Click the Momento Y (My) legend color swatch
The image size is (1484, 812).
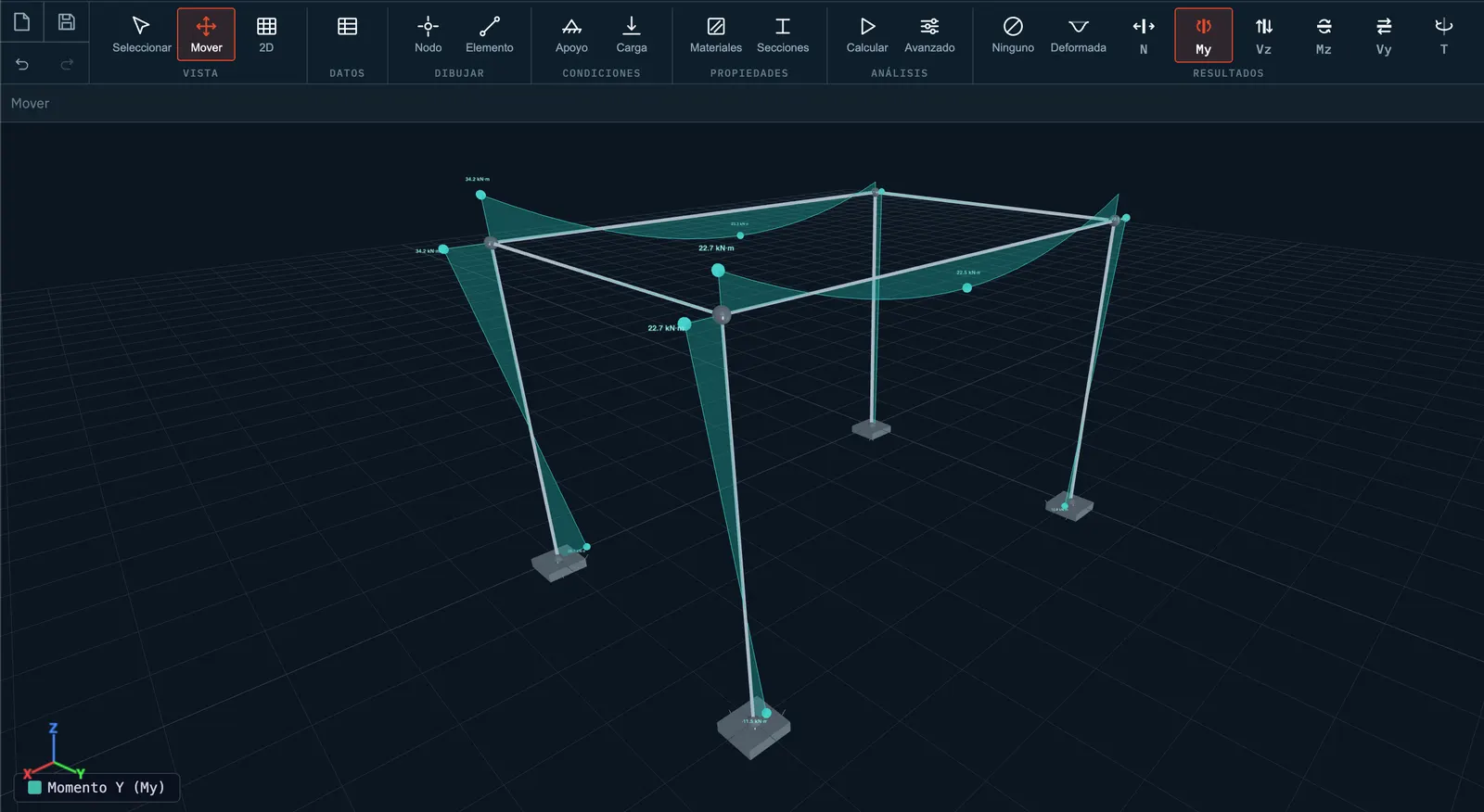click(x=34, y=787)
